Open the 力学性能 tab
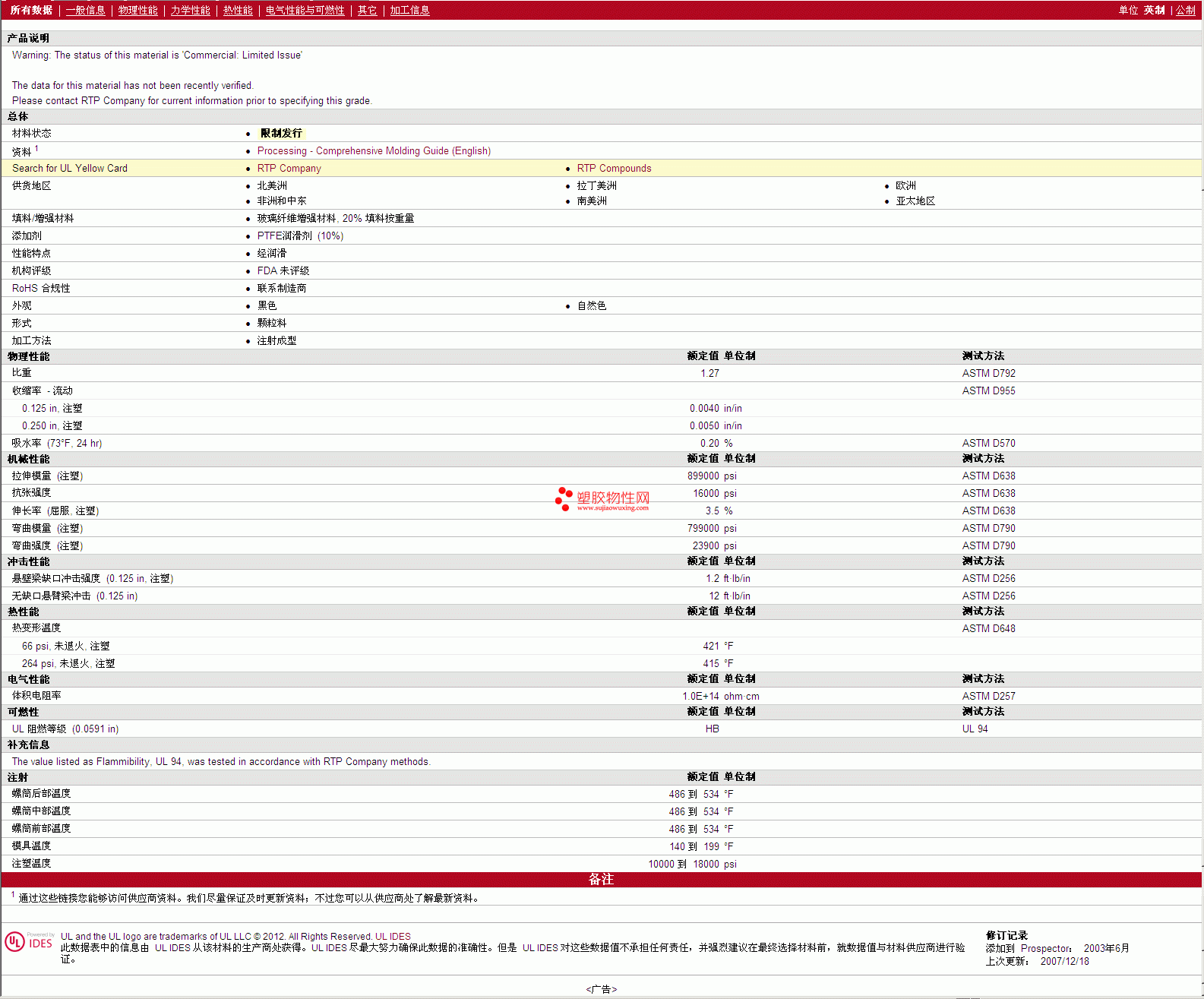This screenshot has width=1204, height=999. tap(190, 10)
